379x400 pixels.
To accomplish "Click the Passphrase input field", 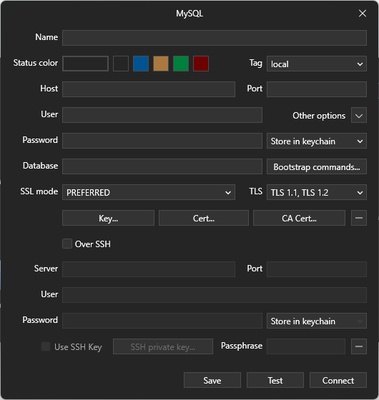I will (306, 346).
